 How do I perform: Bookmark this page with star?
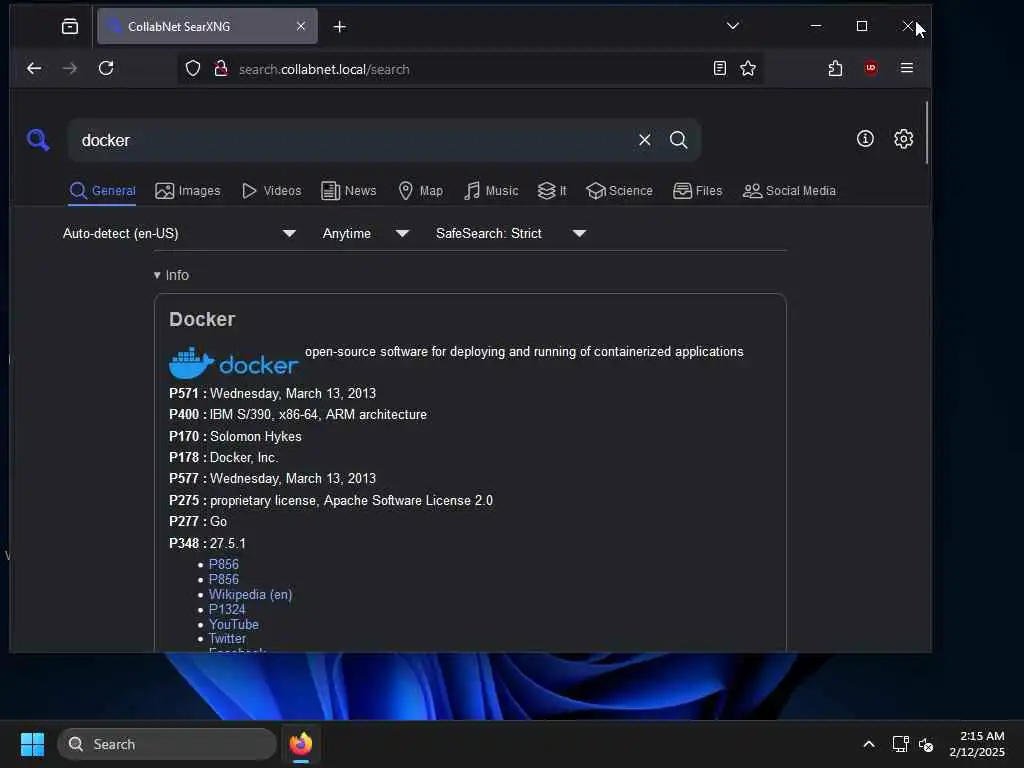pos(748,68)
